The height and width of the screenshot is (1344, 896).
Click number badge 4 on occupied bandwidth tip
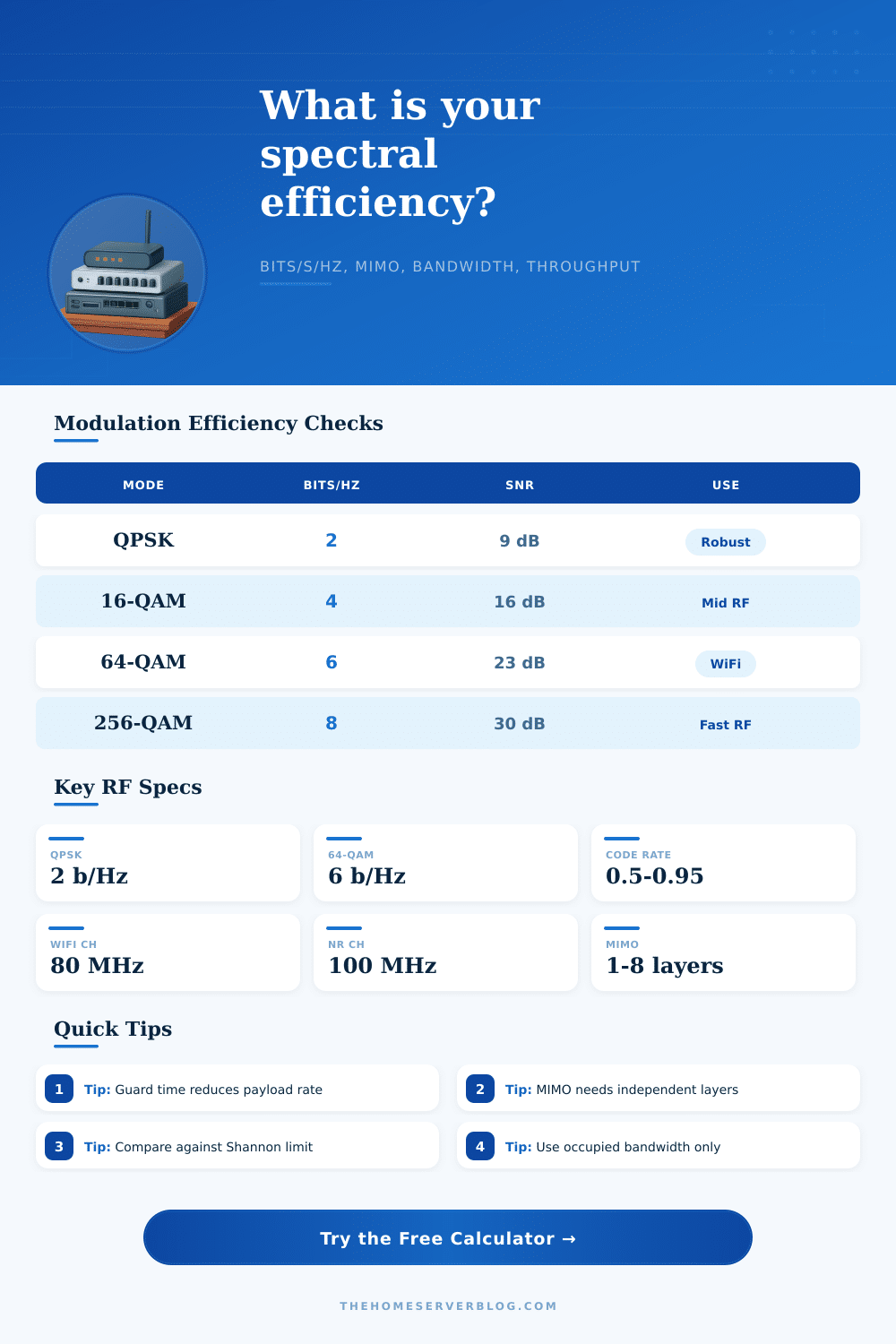480,1146
